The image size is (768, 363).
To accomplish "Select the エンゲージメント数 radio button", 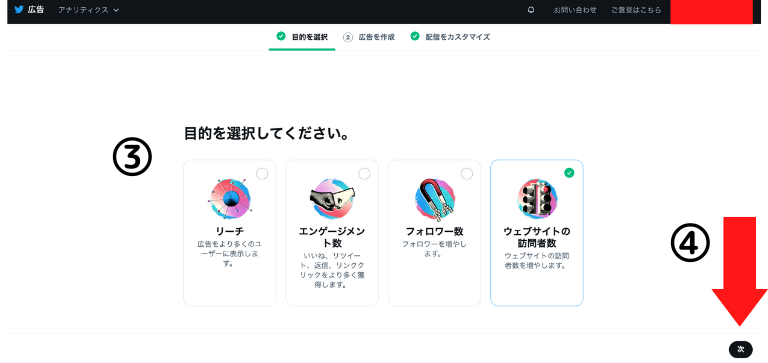I will 364,173.
